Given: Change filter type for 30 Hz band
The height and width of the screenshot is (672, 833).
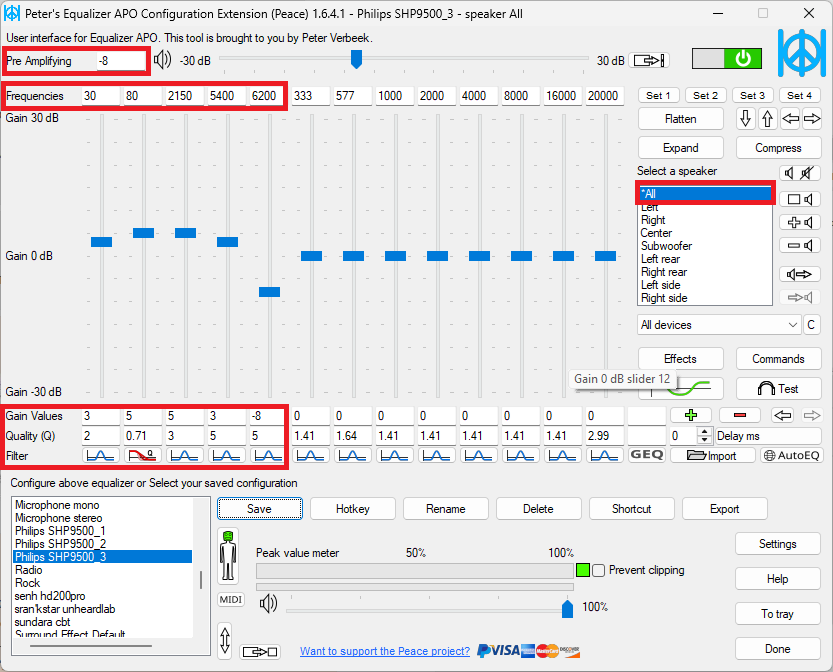Looking at the screenshot, I should tap(100, 455).
